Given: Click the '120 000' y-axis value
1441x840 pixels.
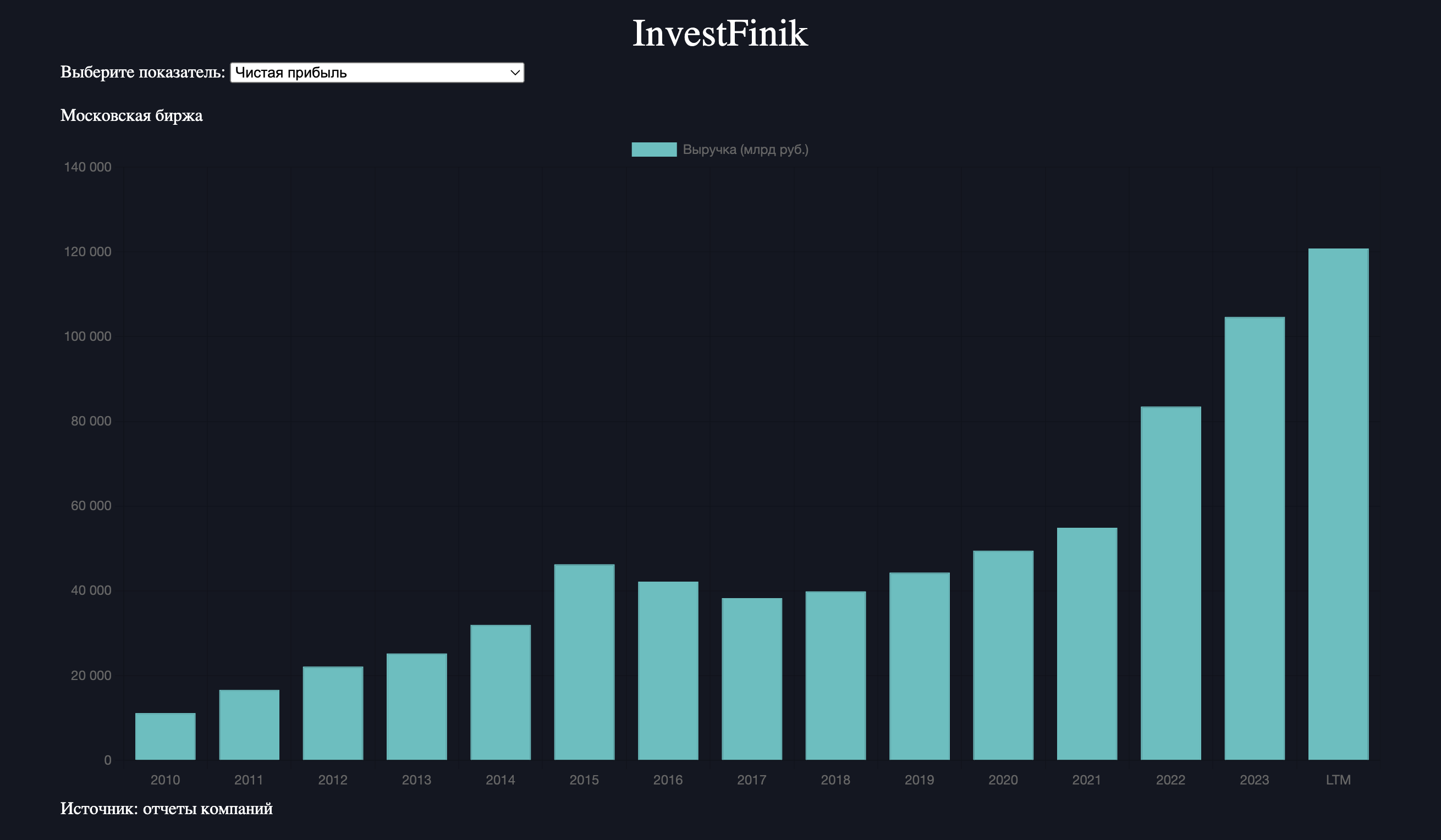Looking at the screenshot, I should click(x=87, y=252).
